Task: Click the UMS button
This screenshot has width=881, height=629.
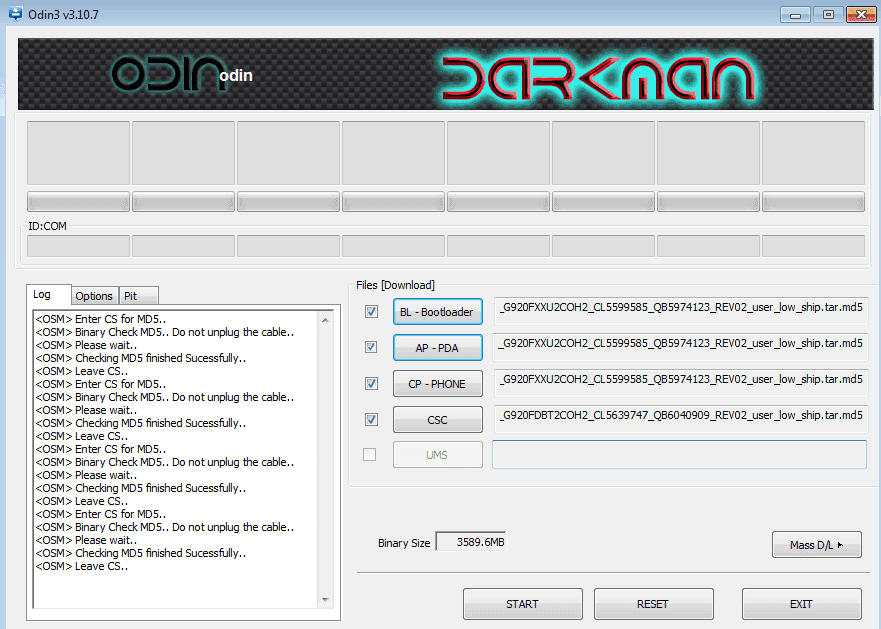Action: [x=438, y=455]
